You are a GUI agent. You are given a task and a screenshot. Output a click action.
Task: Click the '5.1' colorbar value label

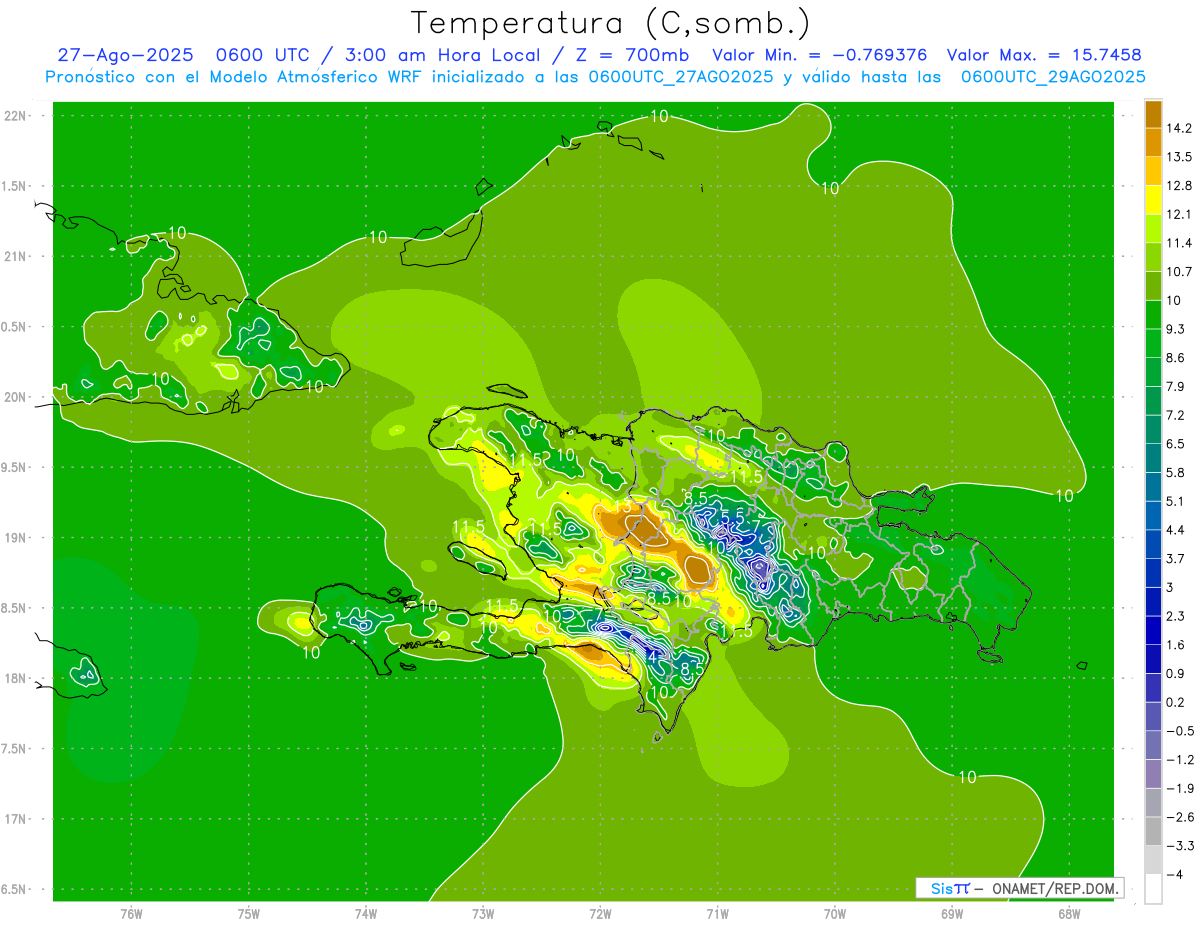click(1175, 501)
